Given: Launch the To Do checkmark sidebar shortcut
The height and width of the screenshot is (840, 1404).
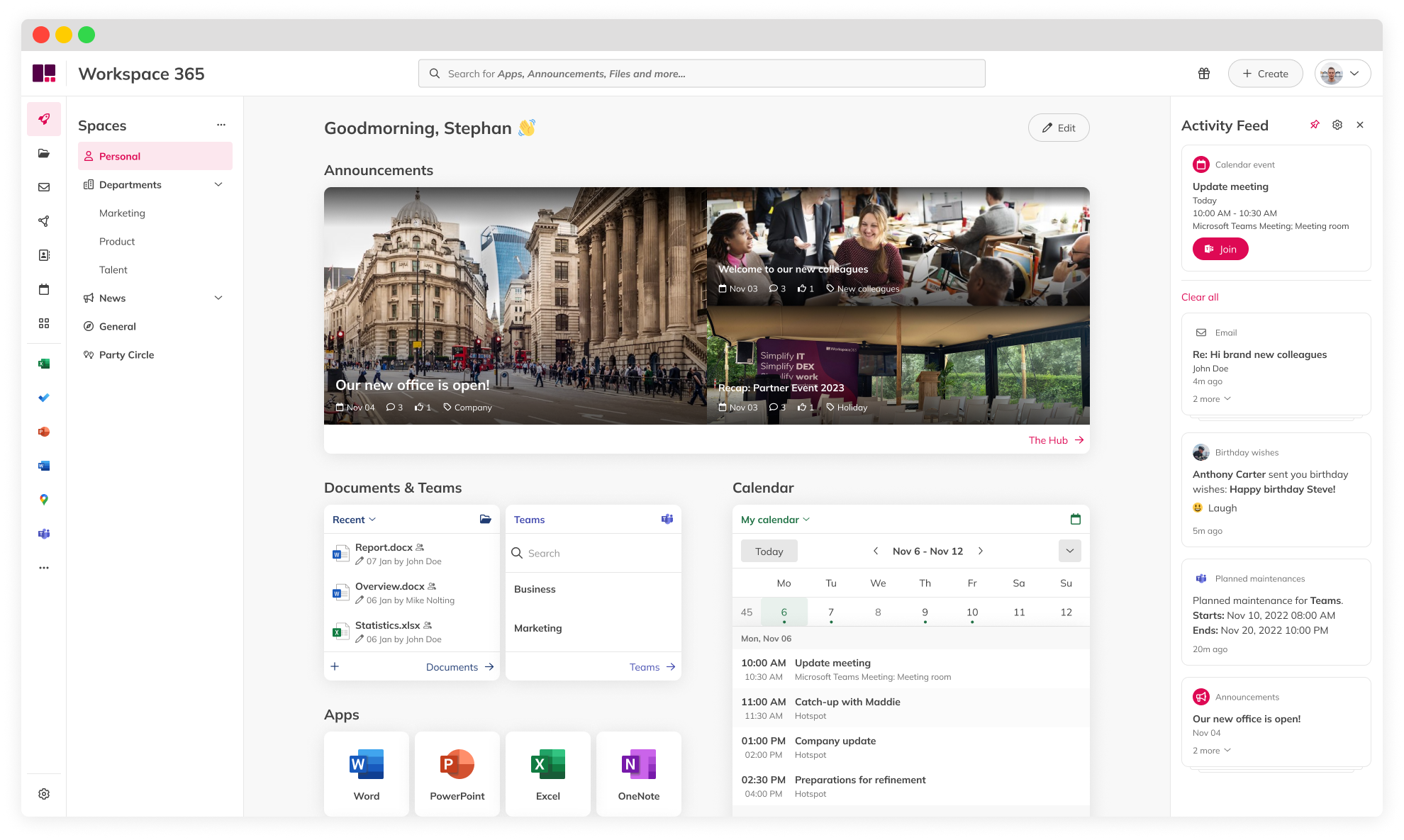Looking at the screenshot, I should [x=44, y=398].
